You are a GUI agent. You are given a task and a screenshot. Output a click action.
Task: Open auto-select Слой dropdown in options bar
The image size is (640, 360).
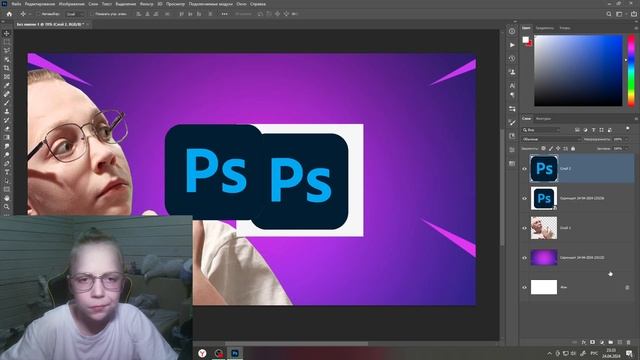tap(75, 14)
